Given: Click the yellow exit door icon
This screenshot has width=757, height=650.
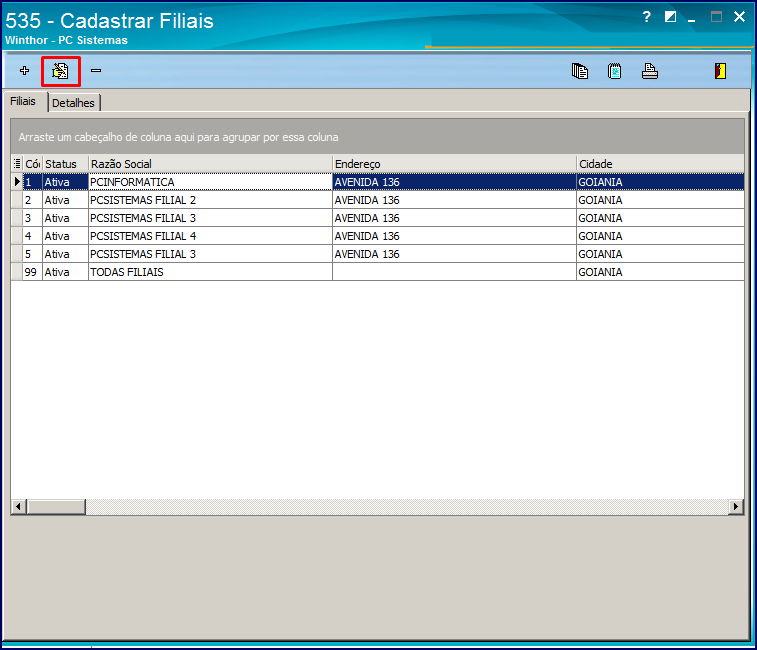Looking at the screenshot, I should 720,71.
